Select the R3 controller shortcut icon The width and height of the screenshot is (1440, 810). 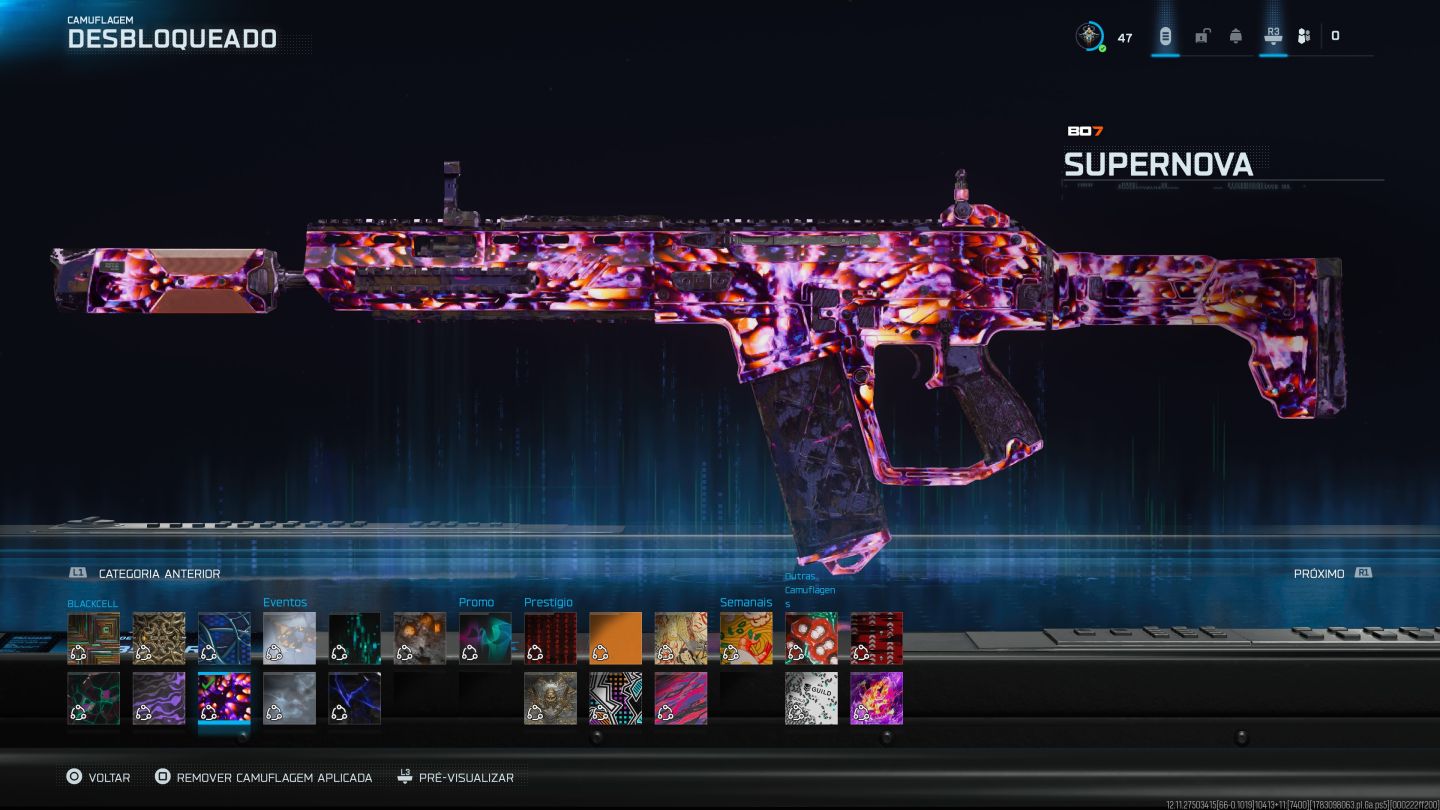tap(1273, 36)
